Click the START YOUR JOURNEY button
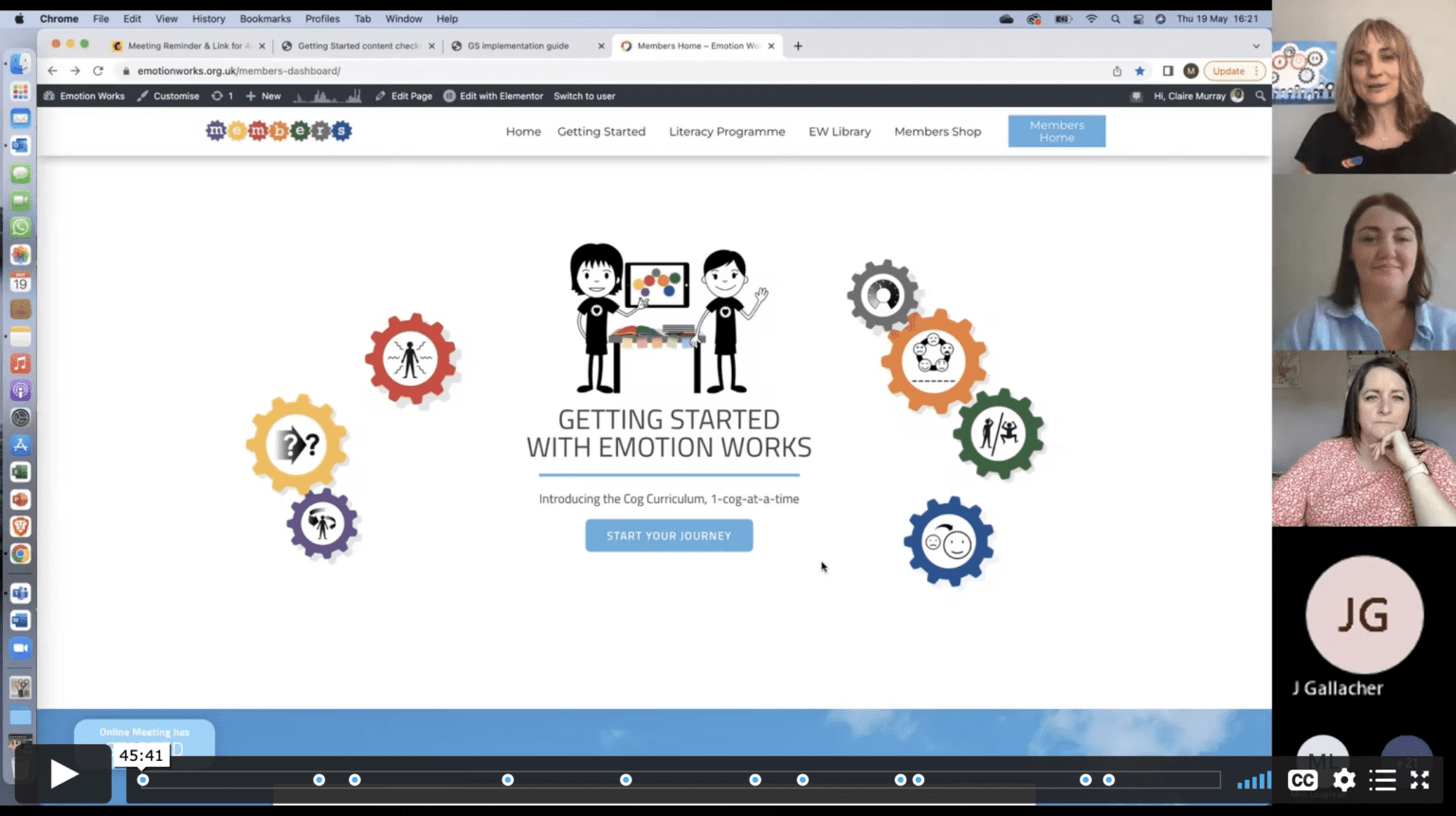The height and width of the screenshot is (816, 1456). pos(668,535)
